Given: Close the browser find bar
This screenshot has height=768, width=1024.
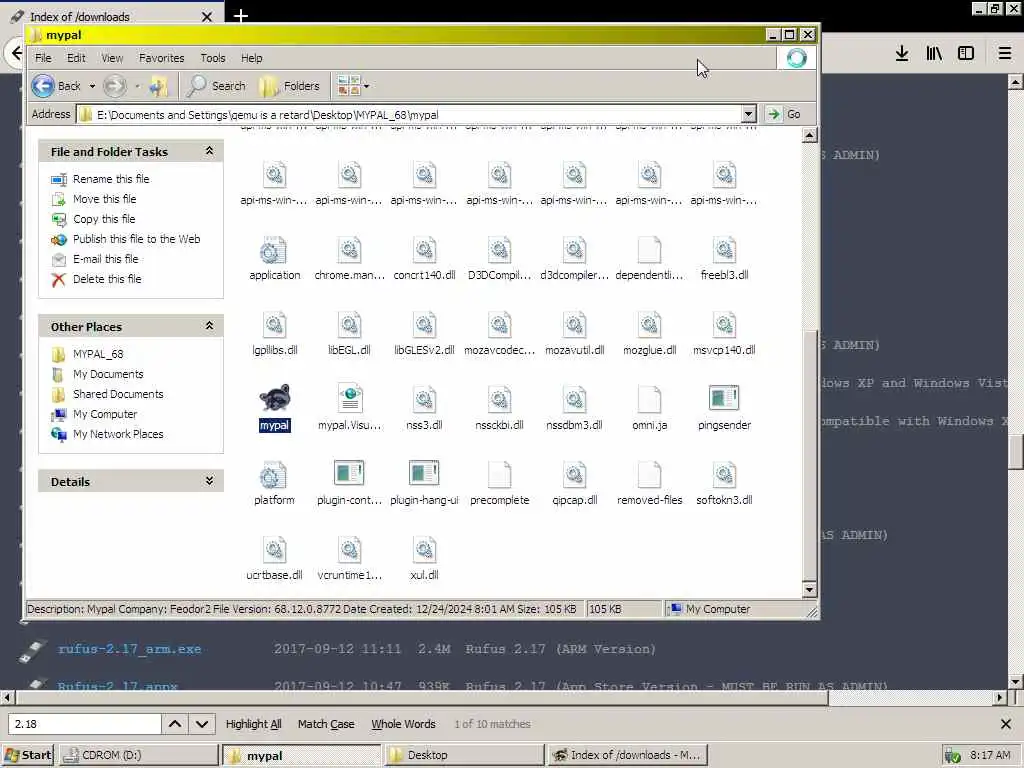Looking at the screenshot, I should coord(1006,724).
